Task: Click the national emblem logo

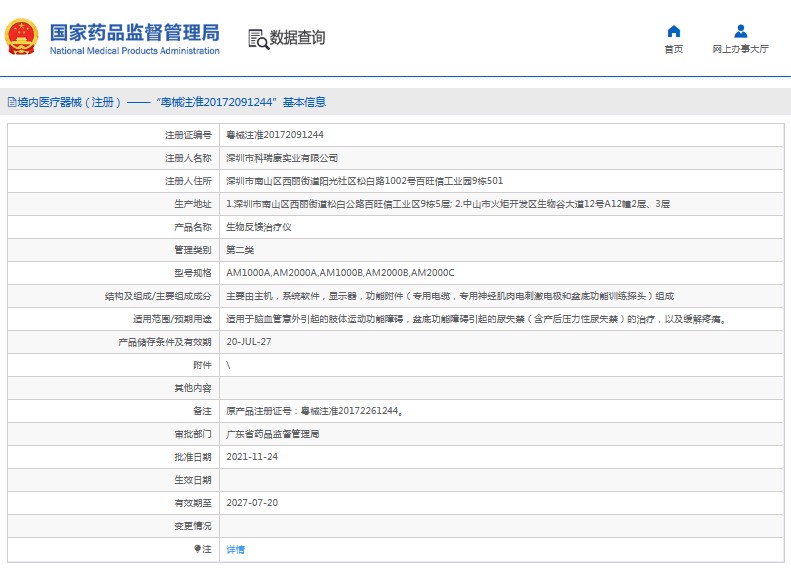Action: tap(22, 37)
